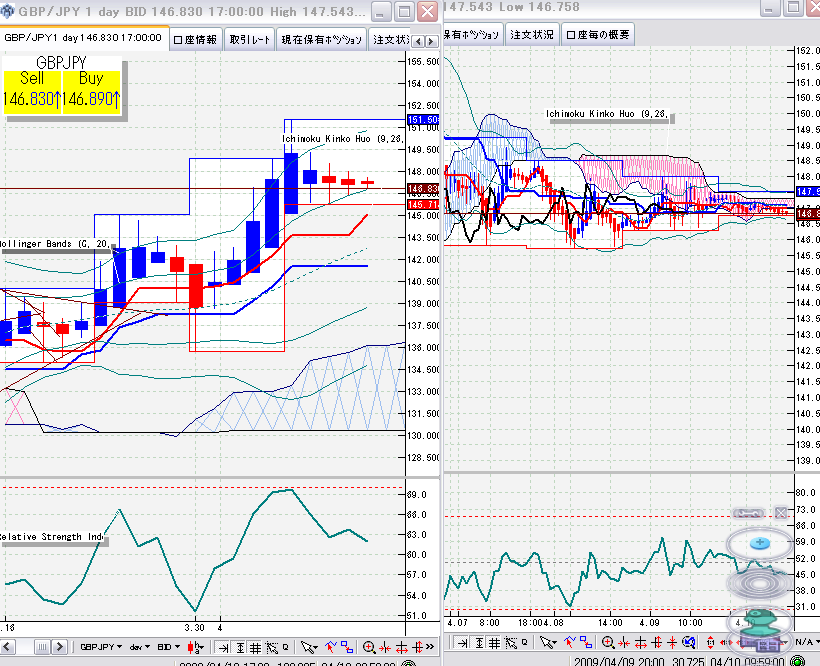Click the magnifier zoom-in icon, right toolbar
Image resolution: width=820 pixels, height=666 pixels.
click(x=608, y=642)
